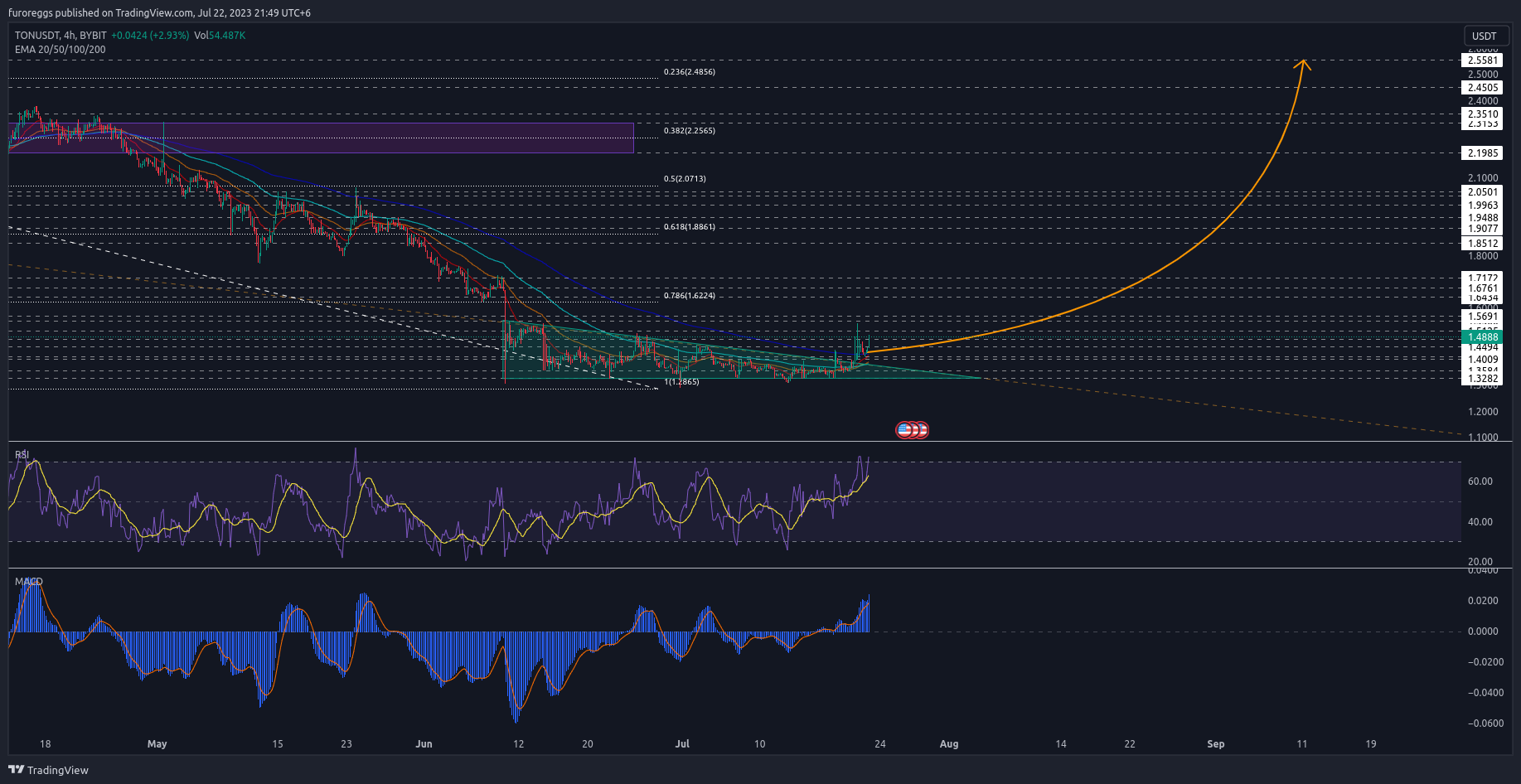Click the +0.0424 (+2.93%) change value
This screenshot has height=784, width=1521.
tap(150, 36)
